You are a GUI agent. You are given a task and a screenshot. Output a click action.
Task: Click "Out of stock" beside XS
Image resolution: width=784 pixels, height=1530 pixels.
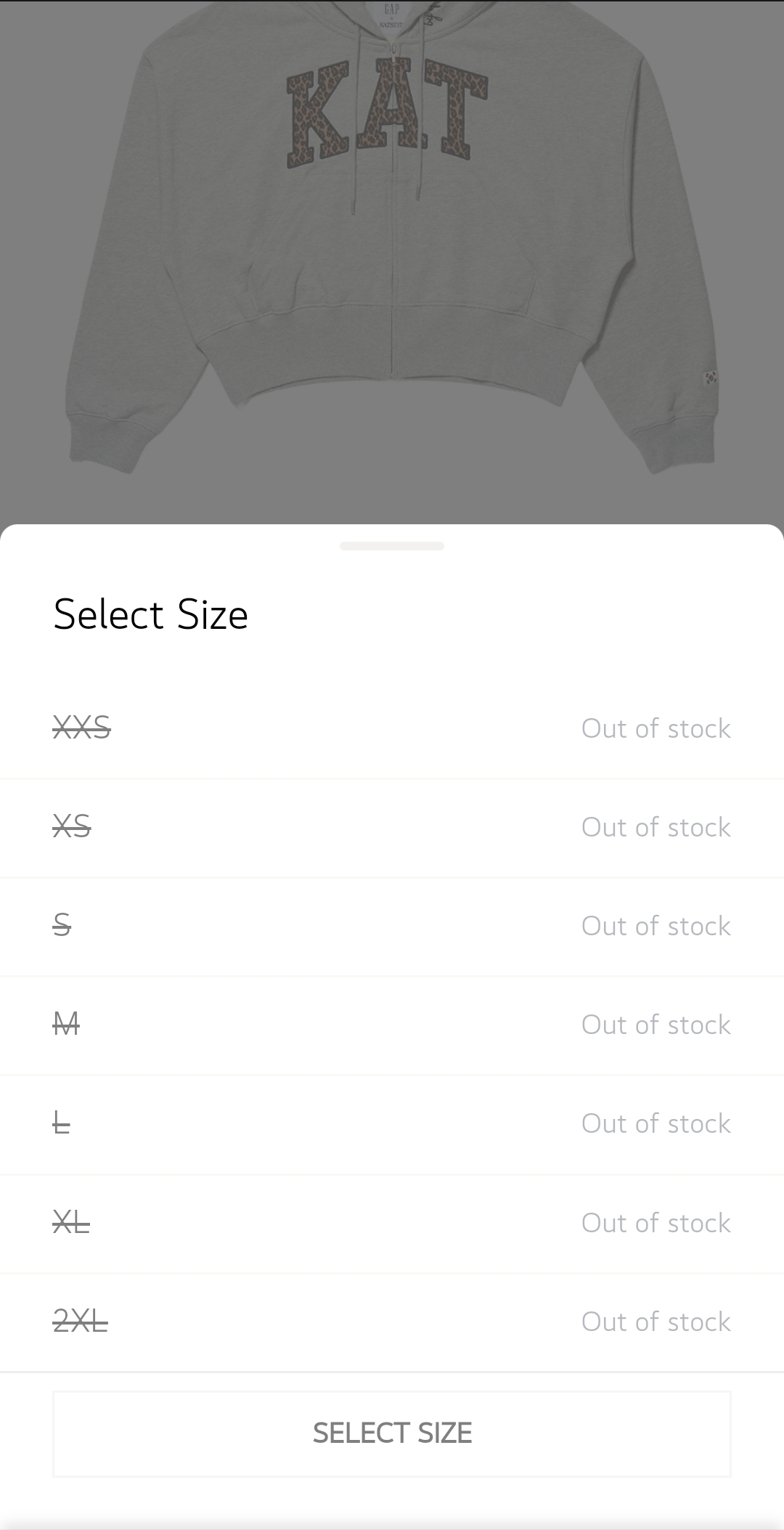(656, 827)
